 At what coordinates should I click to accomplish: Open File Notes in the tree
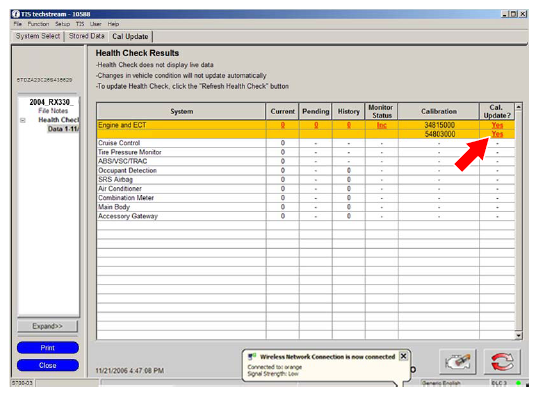(53, 110)
